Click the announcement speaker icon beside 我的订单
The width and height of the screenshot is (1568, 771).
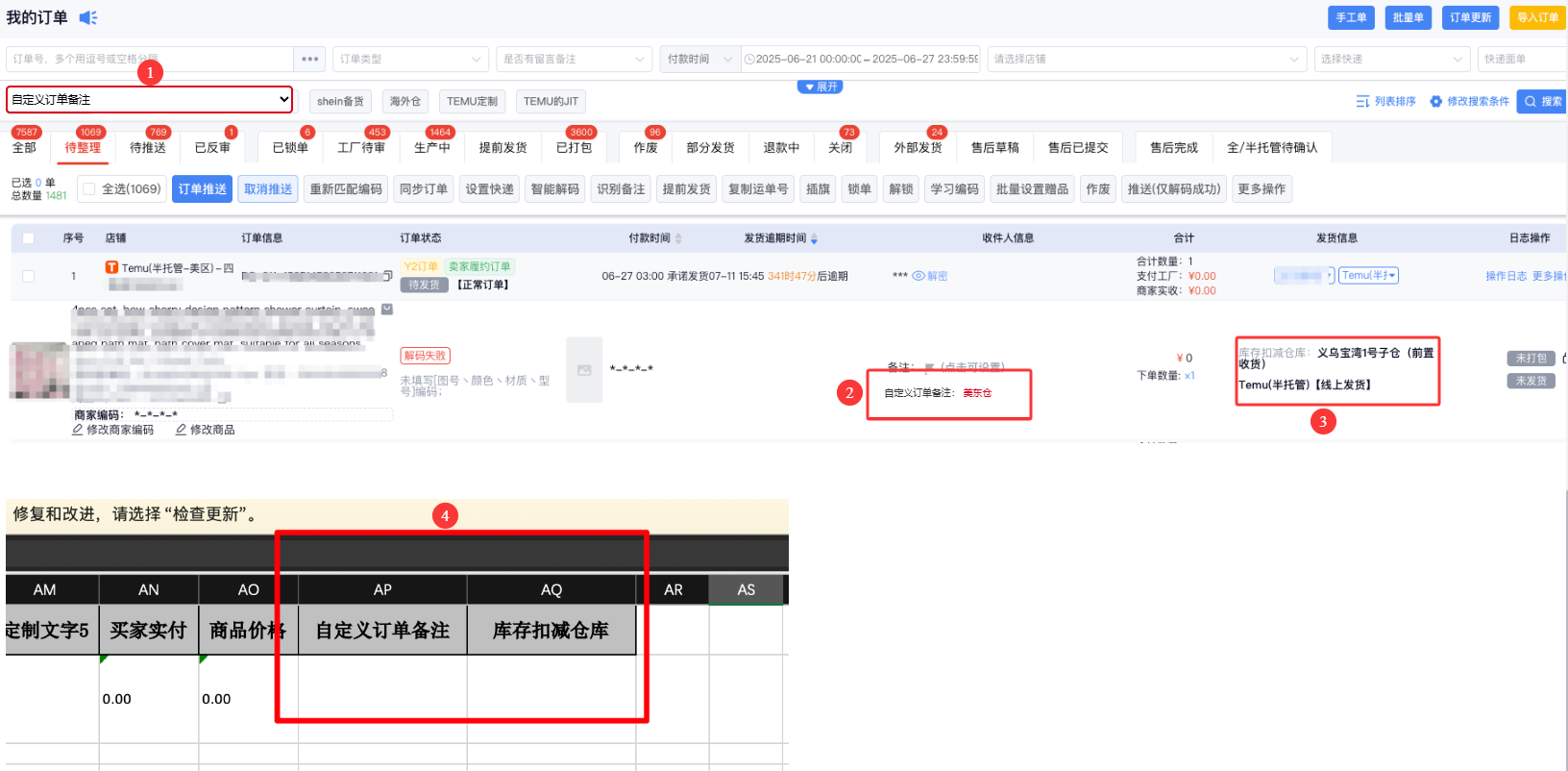tap(88, 17)
